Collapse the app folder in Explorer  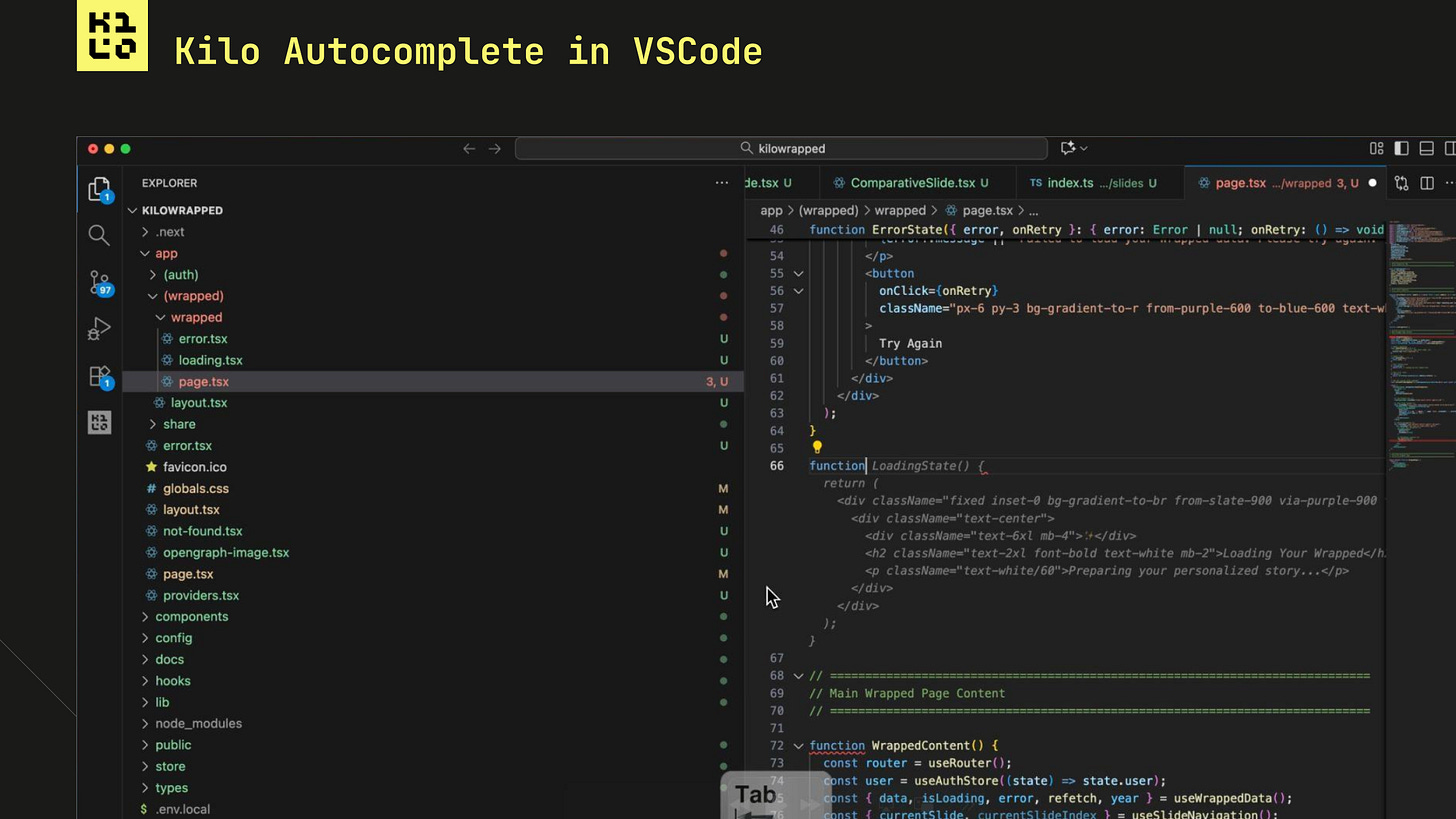166,253
